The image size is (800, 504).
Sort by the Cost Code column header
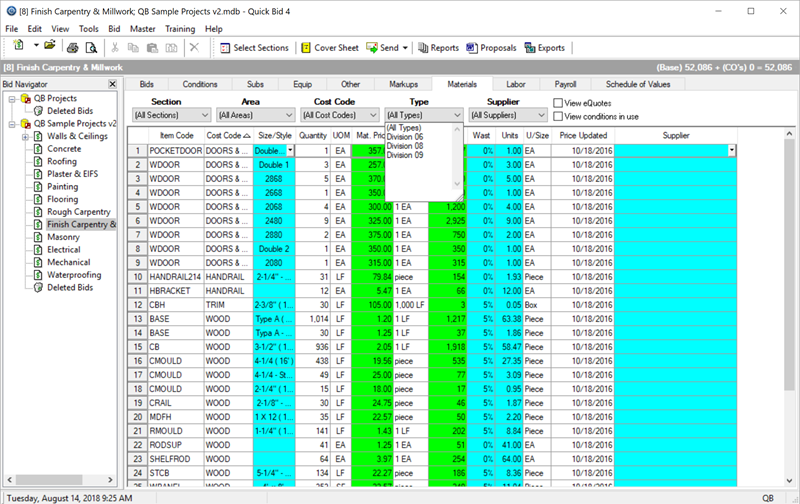[x=229, y=136]
